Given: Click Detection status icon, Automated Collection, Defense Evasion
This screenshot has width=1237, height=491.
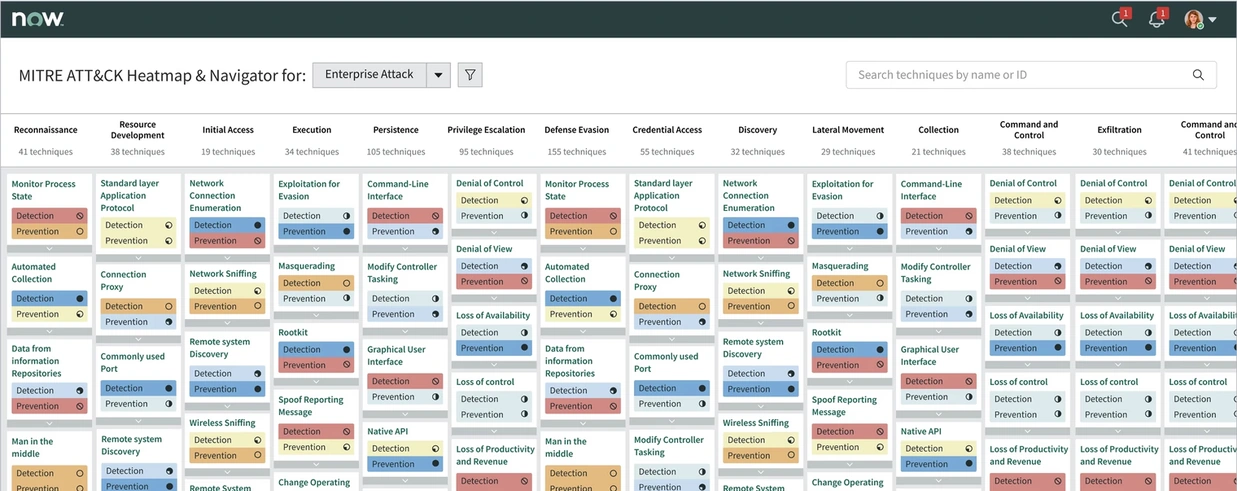Looking at the screenshot, I should coord(613,298).
